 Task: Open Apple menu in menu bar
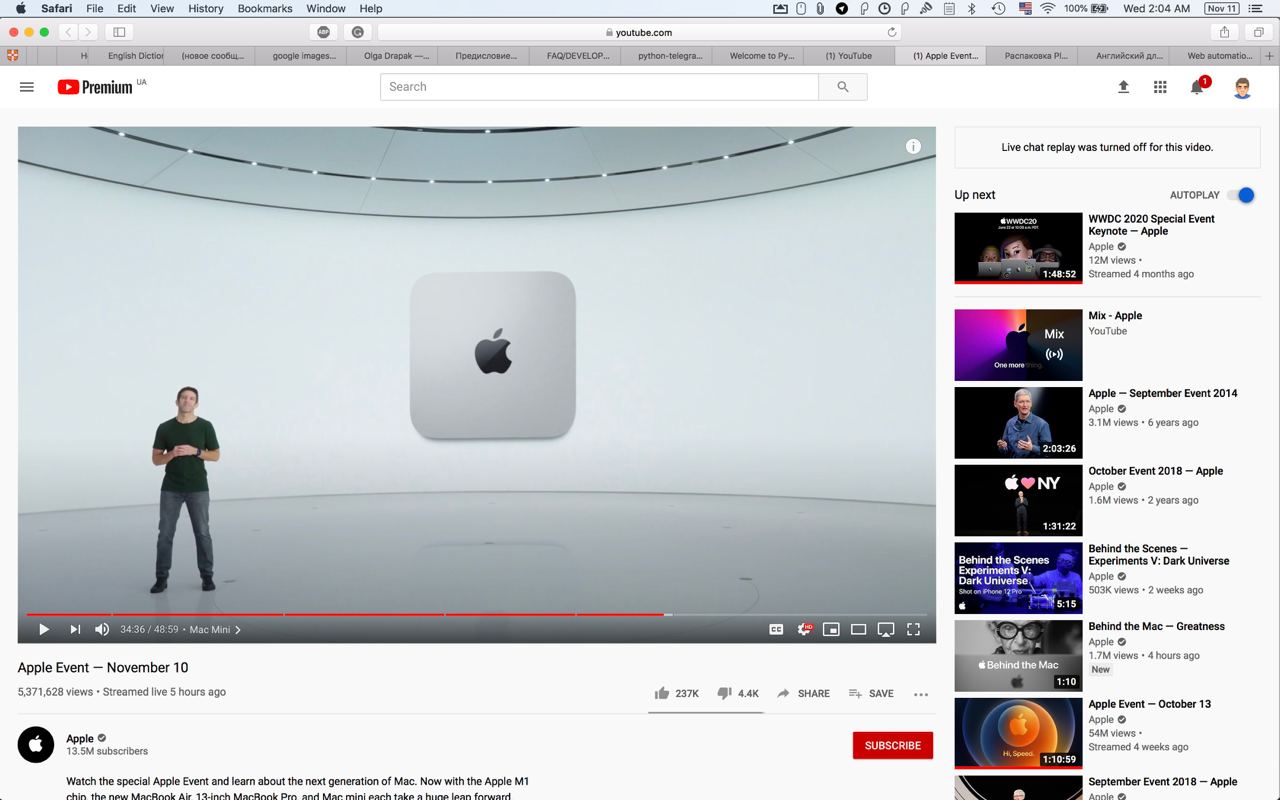coord(21,8)
